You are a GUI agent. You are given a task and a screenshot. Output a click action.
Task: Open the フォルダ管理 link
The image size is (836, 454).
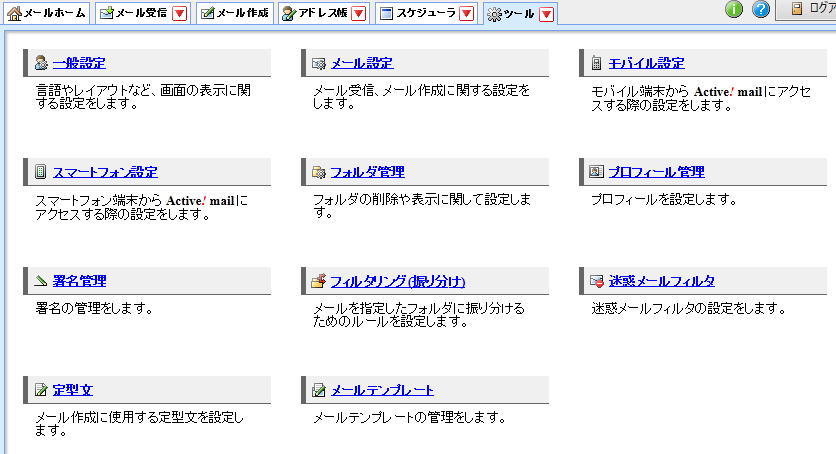[367, 172]
